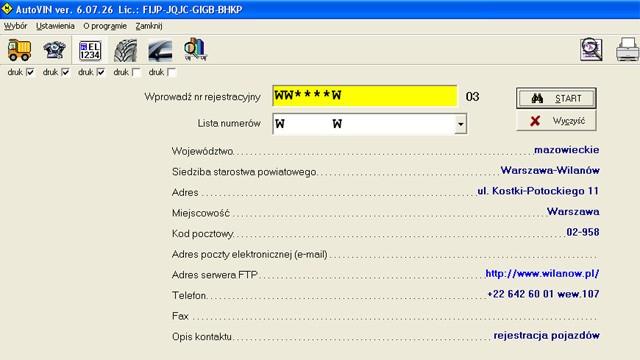Enable druk checkbox under car body icon
640x360 pixels.
click(x=171, y=72)
